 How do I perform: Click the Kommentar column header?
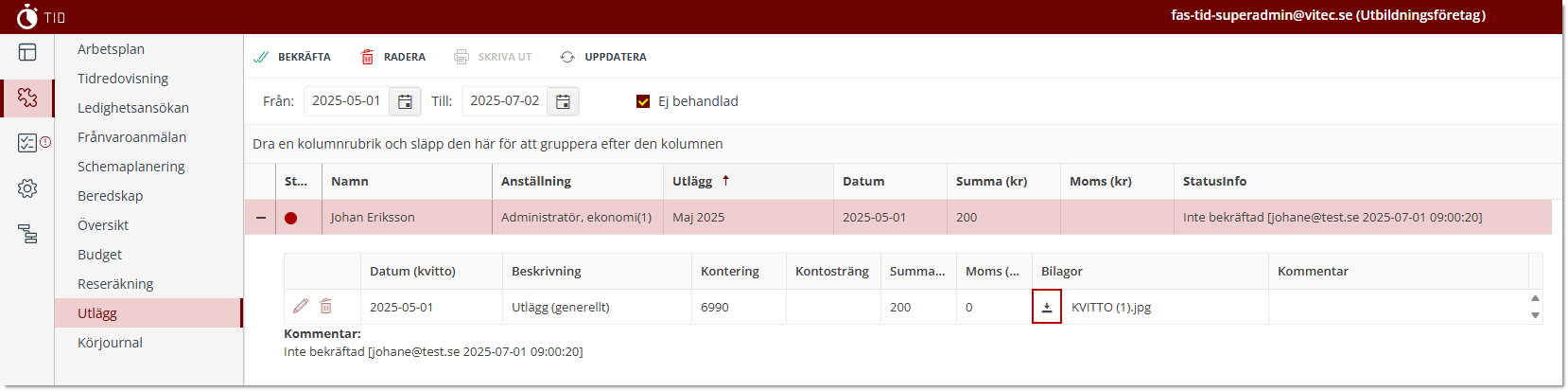[x=1398, y=271]
